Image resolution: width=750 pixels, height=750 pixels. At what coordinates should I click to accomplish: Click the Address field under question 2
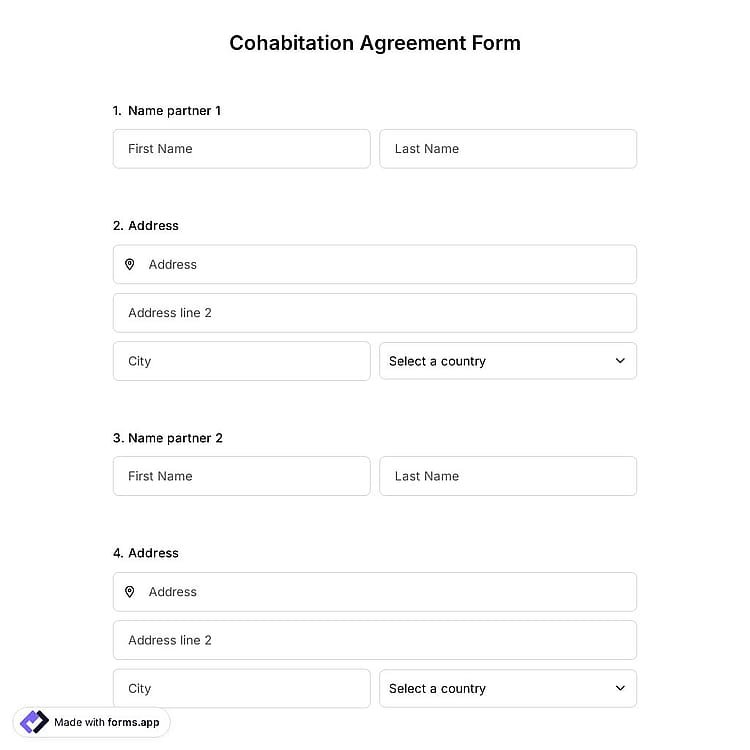[x=375, y=265]
